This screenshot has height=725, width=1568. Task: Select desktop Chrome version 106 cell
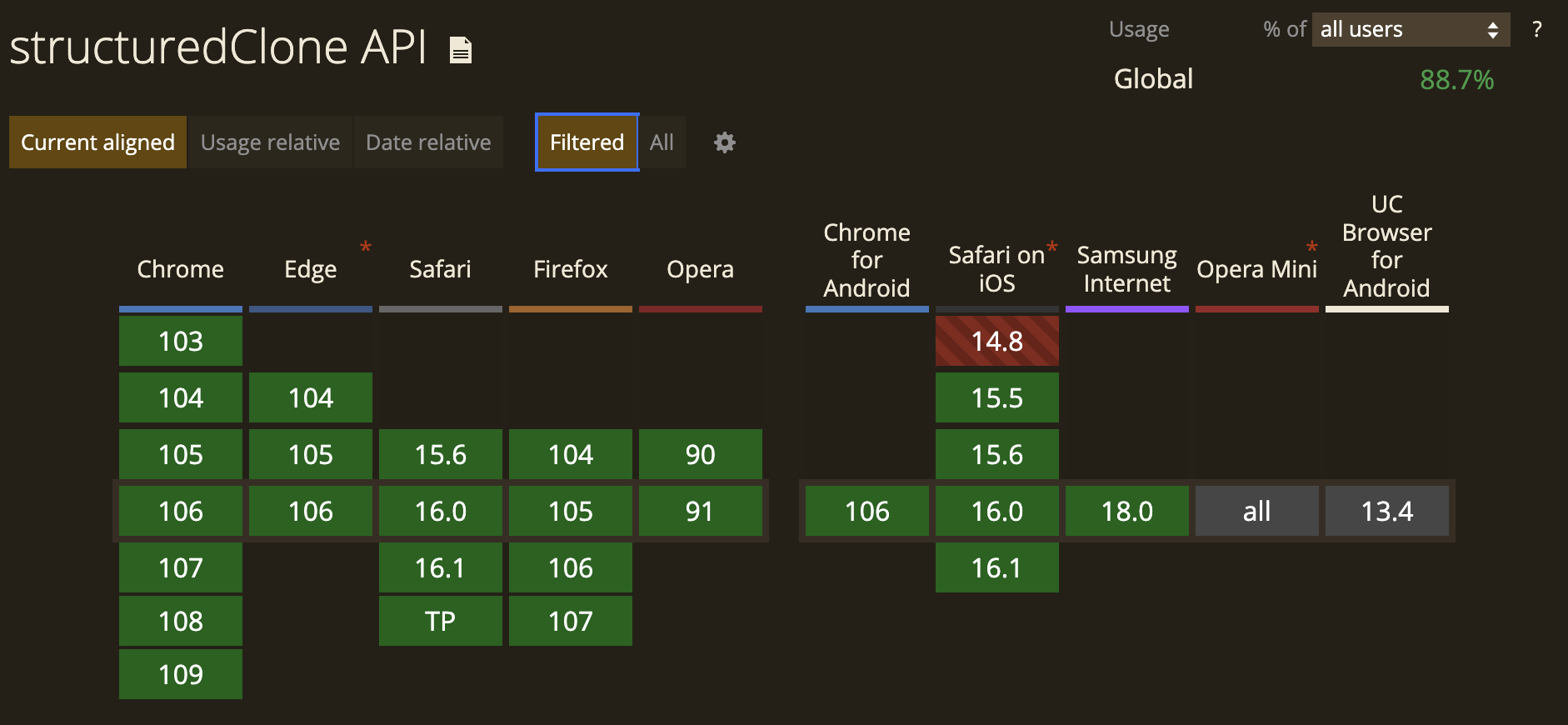181,511
